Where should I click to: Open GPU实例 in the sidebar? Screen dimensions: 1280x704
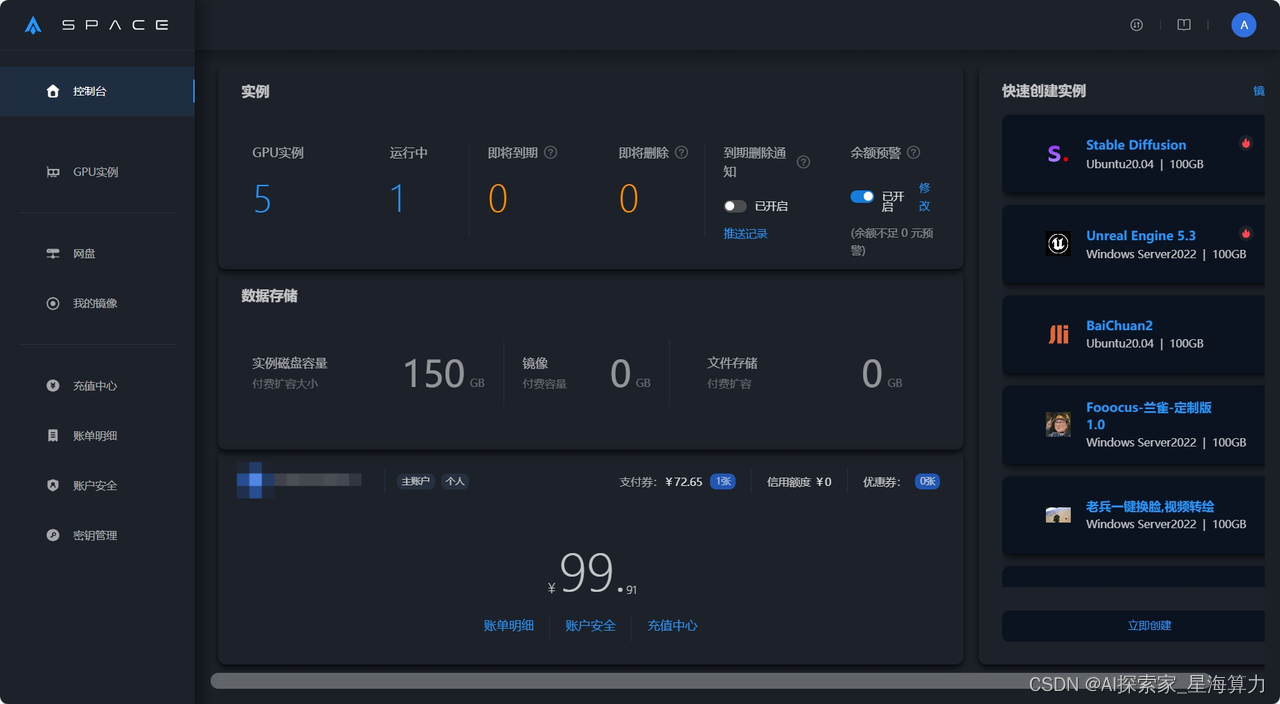(x=97, y=172)
